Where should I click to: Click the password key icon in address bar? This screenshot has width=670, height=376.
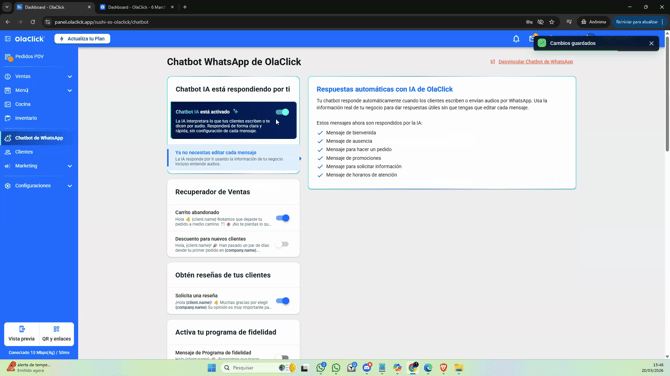529,22
